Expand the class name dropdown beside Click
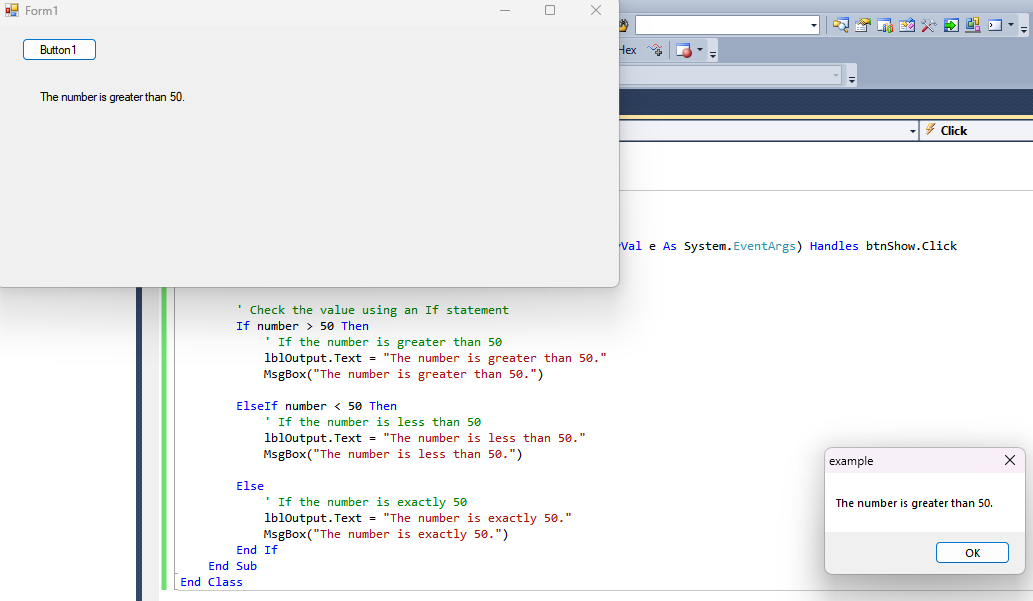Image resolution: width=1033 pixels, height=601 pixels. click(x=912, y=131)
